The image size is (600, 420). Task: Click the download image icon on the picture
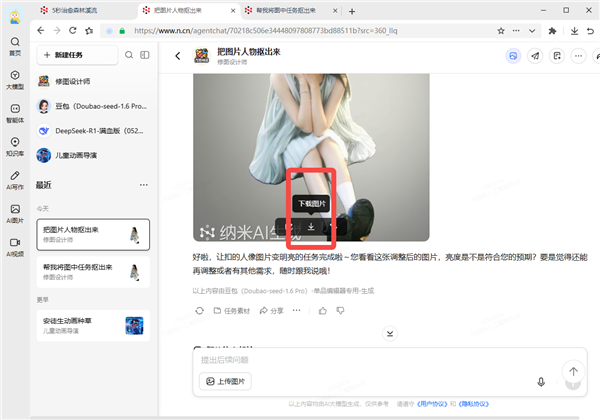point(311,228)
